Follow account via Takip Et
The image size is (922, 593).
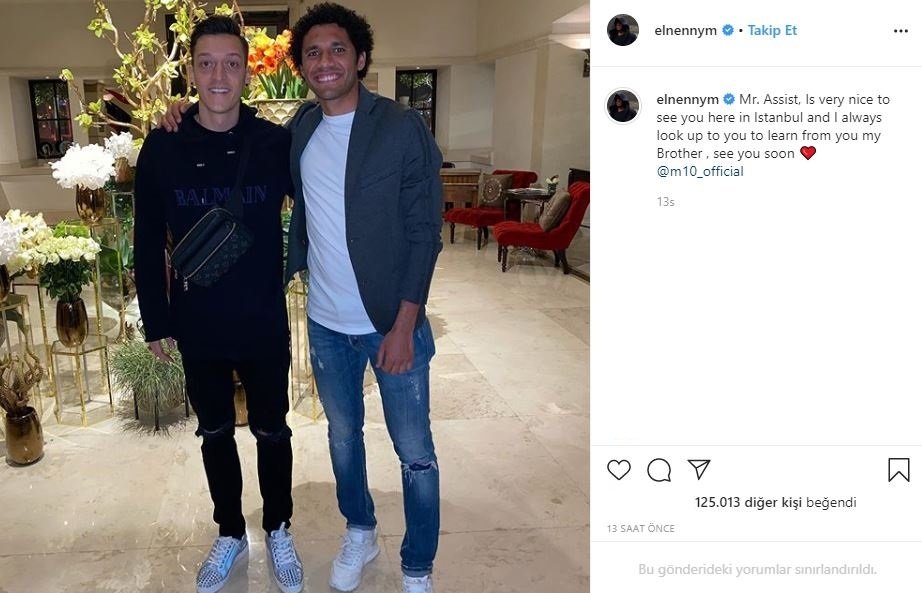[772, 30]
